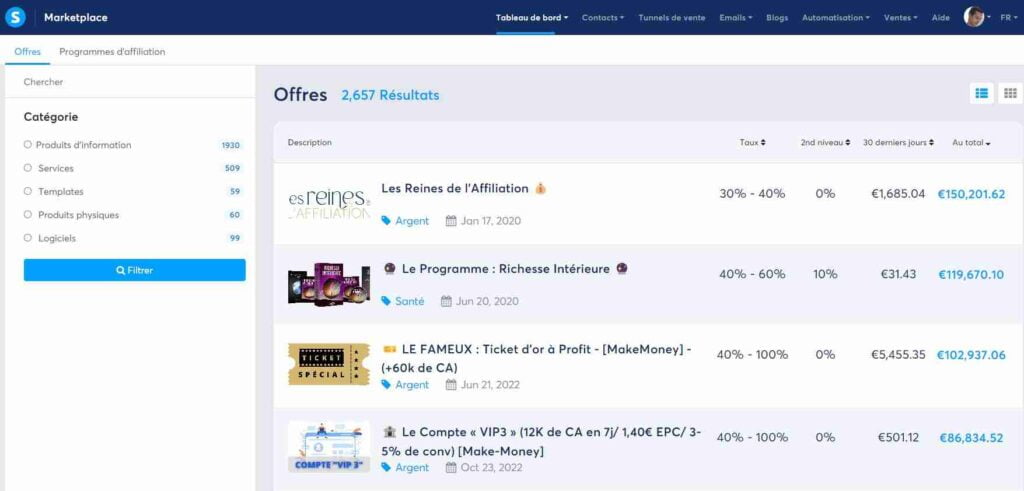
Task: Click calendar icon beside Jun 20, 2020
Action: pyautogui.click(x=447, y=301)
